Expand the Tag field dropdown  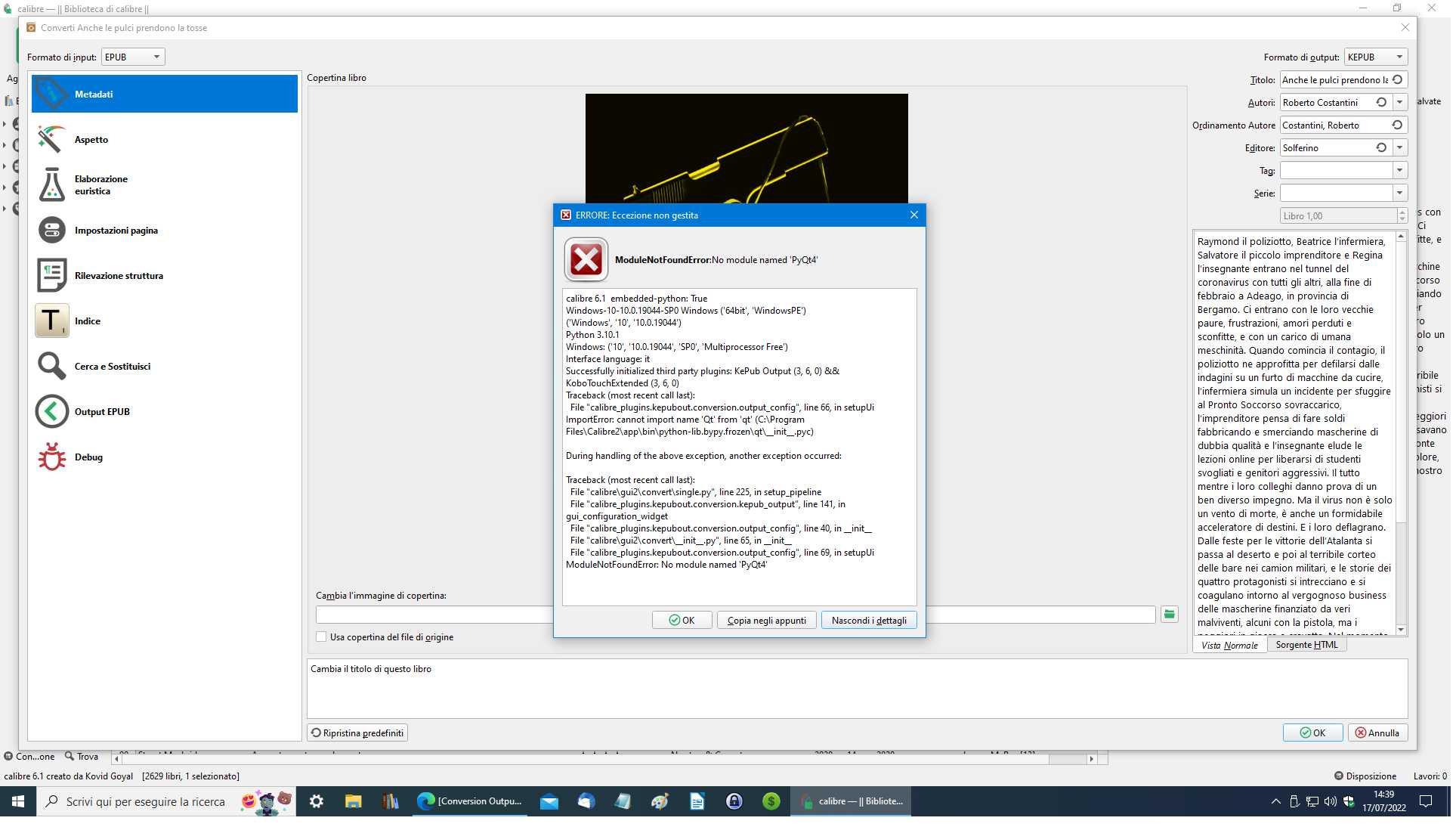pos(1399,171)
